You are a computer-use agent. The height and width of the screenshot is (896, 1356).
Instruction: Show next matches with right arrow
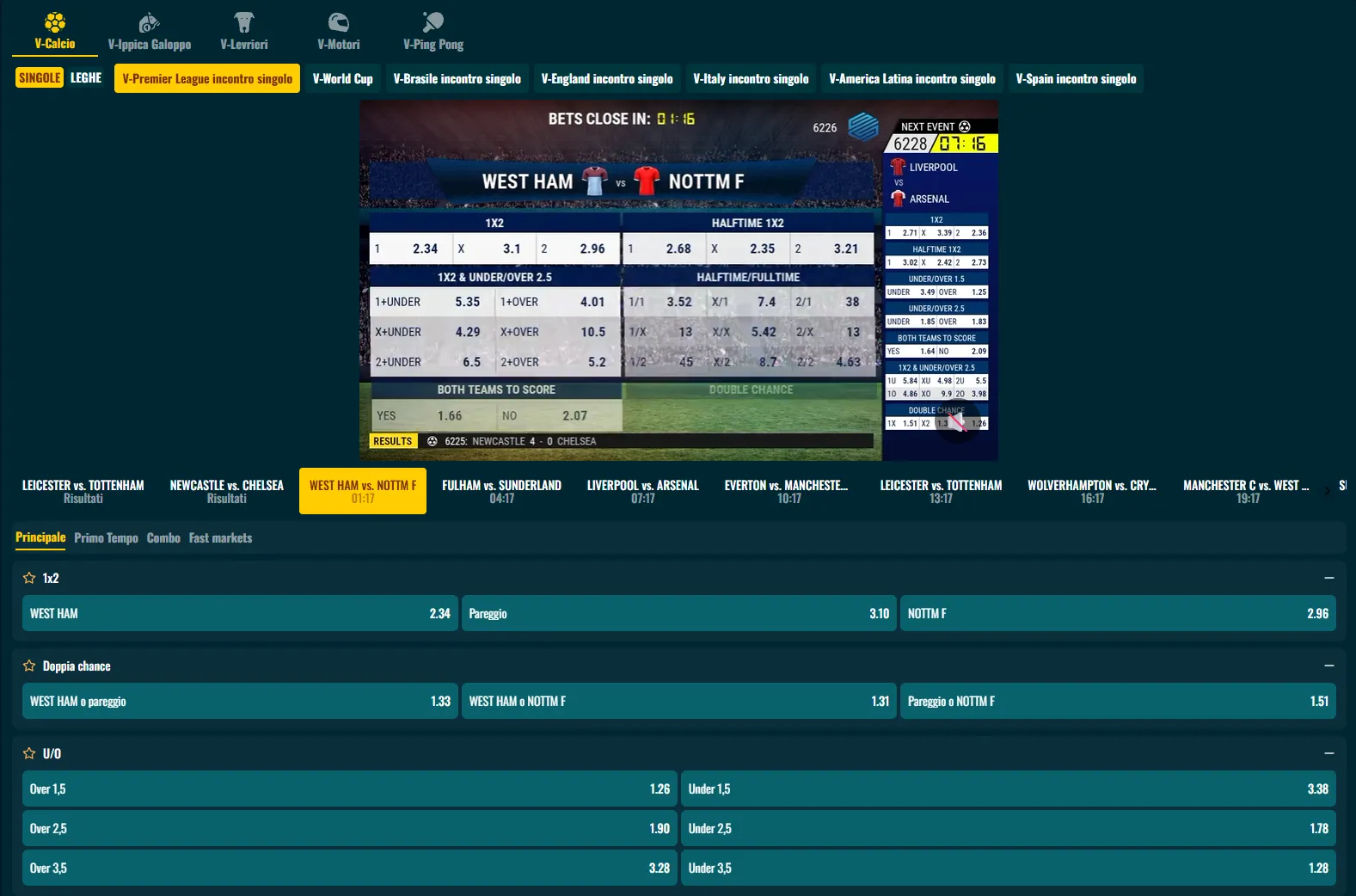1327,491
